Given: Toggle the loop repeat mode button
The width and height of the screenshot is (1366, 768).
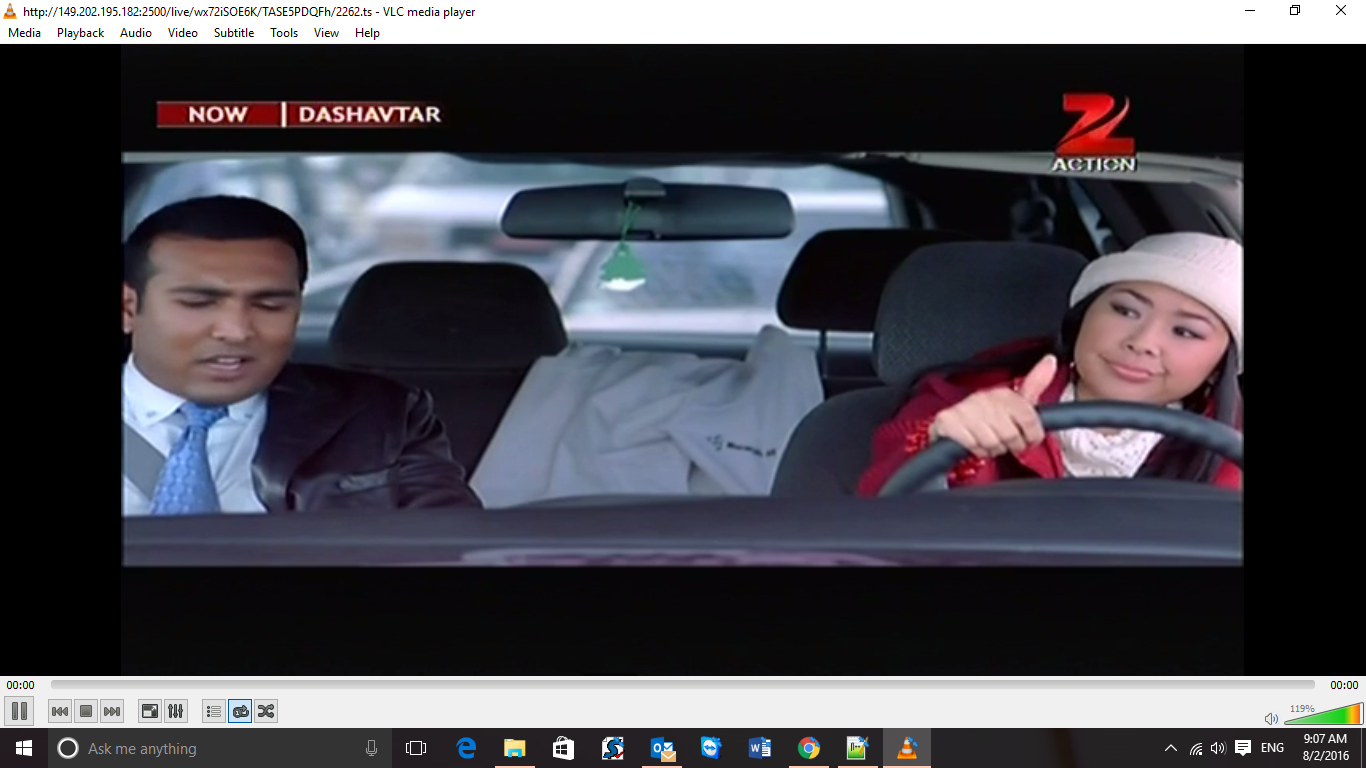Looking at the screenshot, I should tap(240, 711).
